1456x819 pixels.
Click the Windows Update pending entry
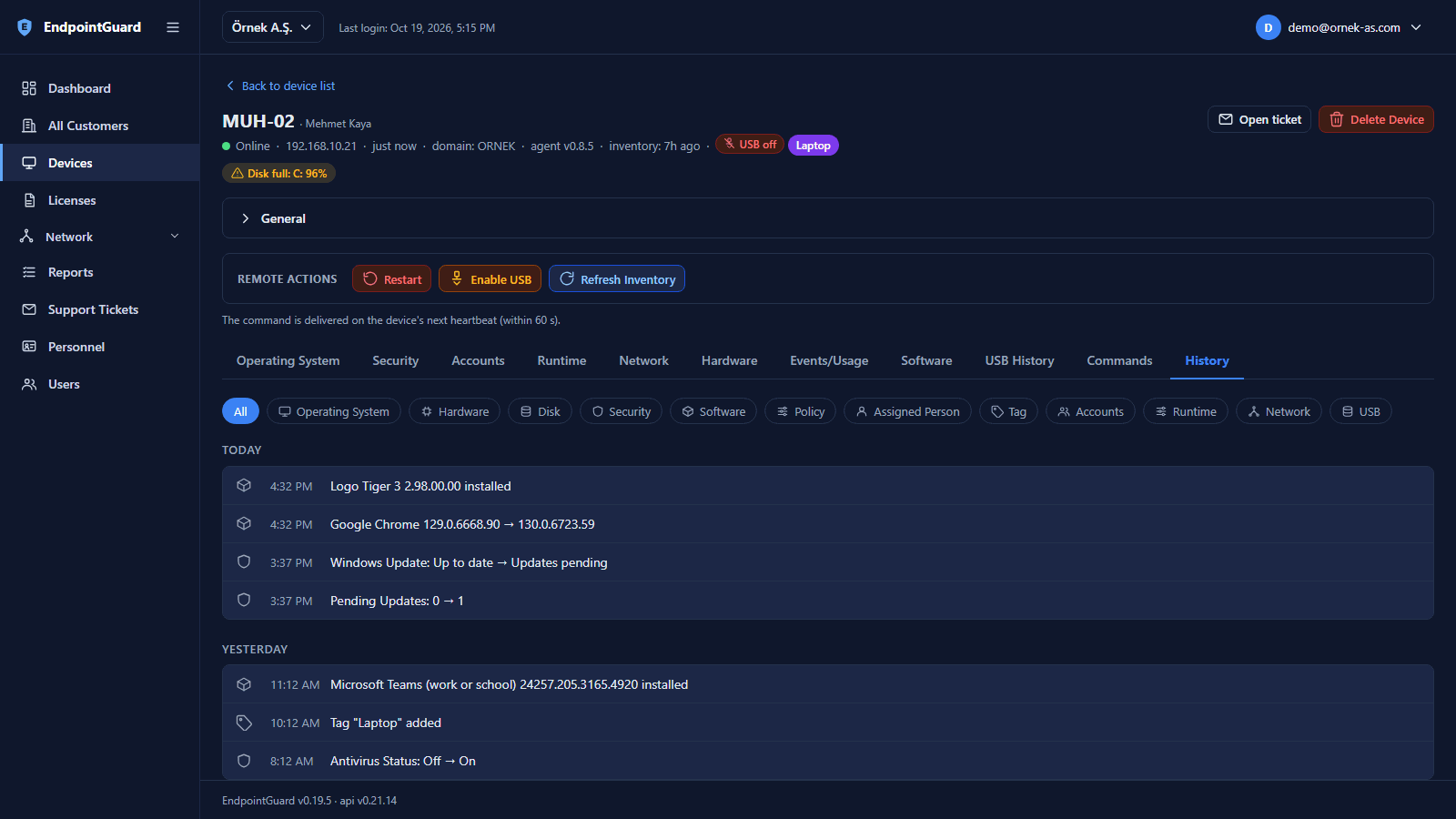pos(827,562)
